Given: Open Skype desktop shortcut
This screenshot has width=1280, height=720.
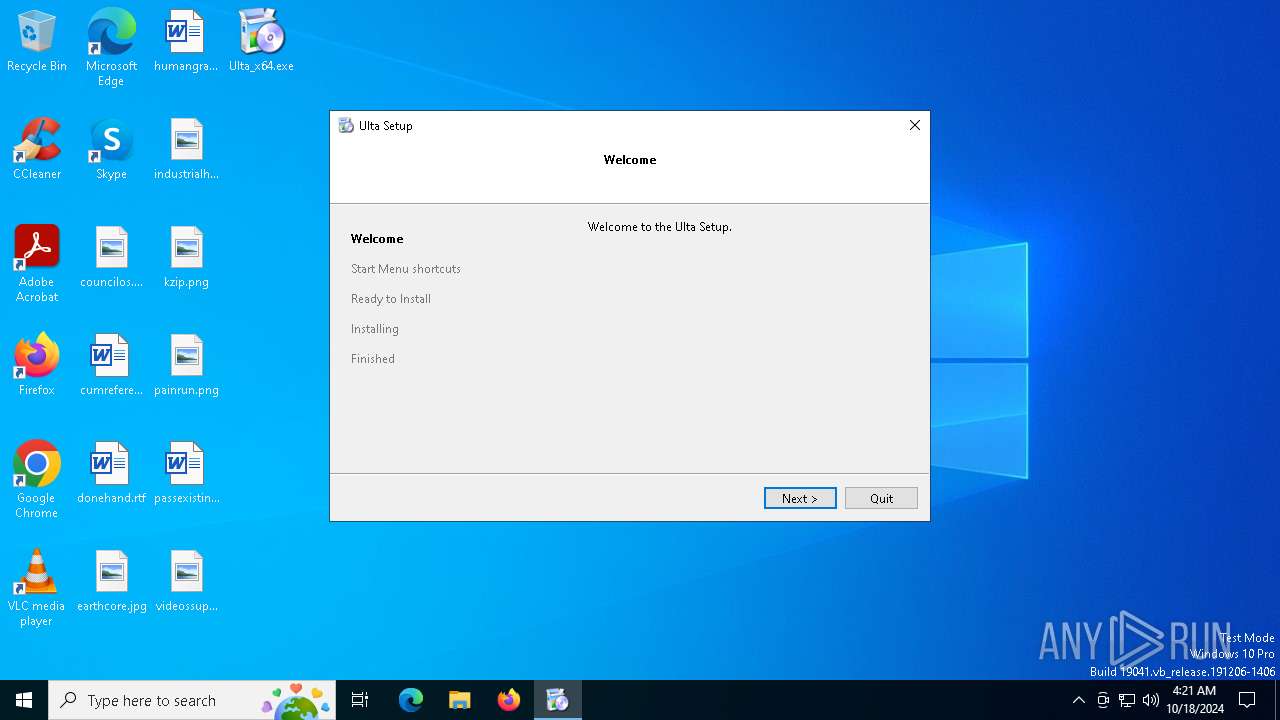Looking at the screenshot, I should click(x=111, y=150).
